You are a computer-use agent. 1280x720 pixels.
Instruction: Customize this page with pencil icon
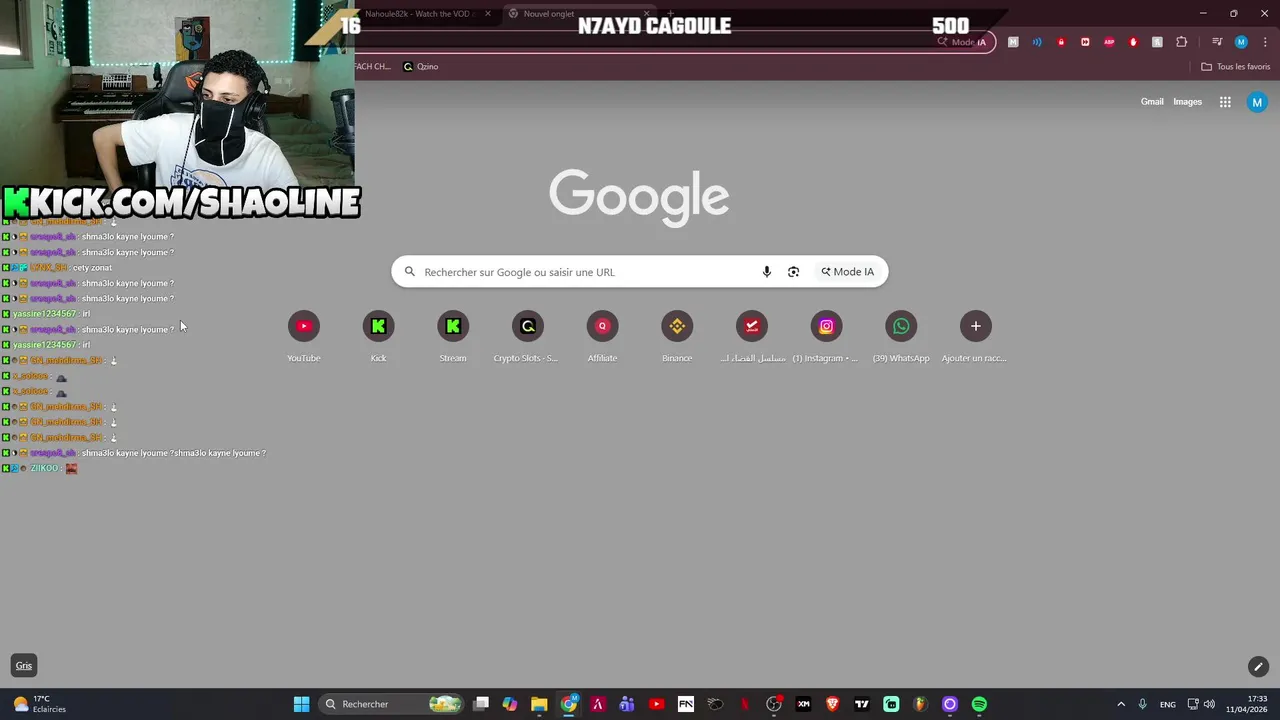[x=1258, y=667]
